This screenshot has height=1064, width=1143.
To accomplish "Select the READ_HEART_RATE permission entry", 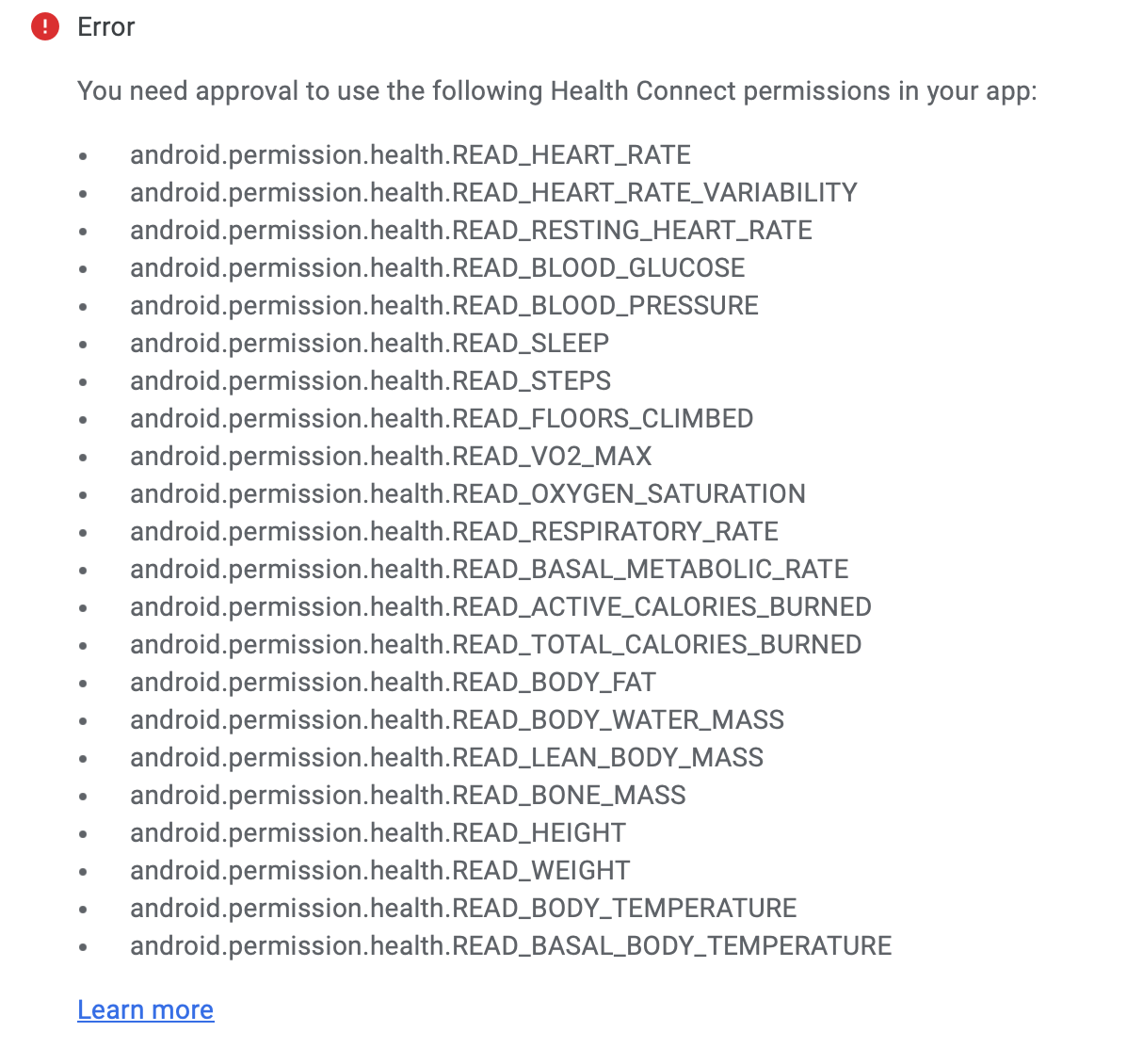I will [411, 154].
